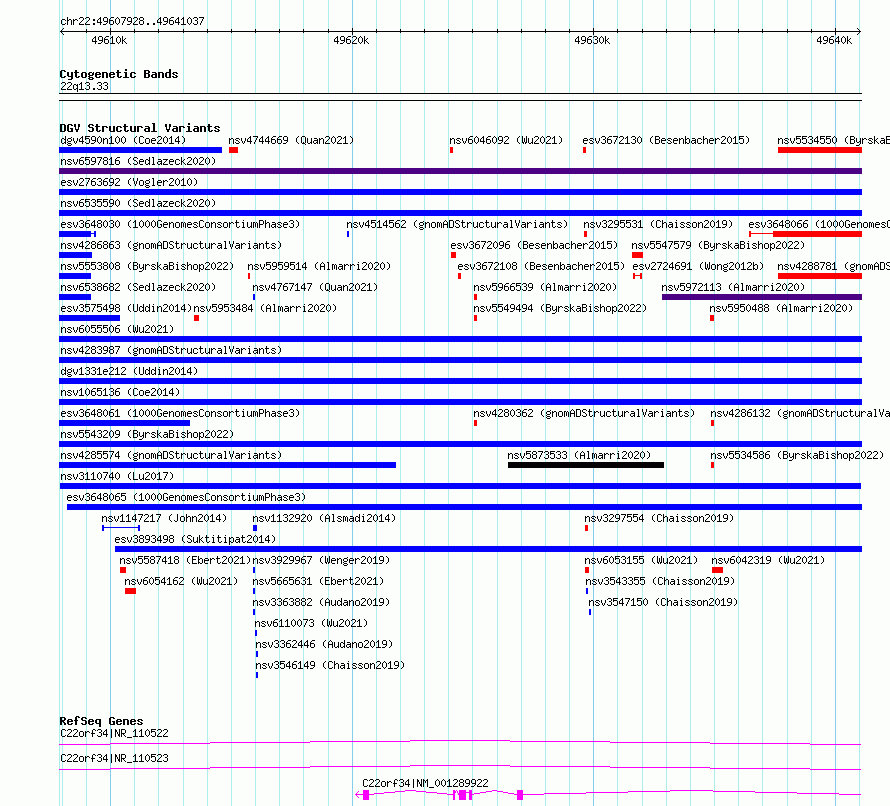This screenshot has height=806, width=890.
Task: Select nsv1065136 (Coe2014) label
Action: [x=120, y=392]
